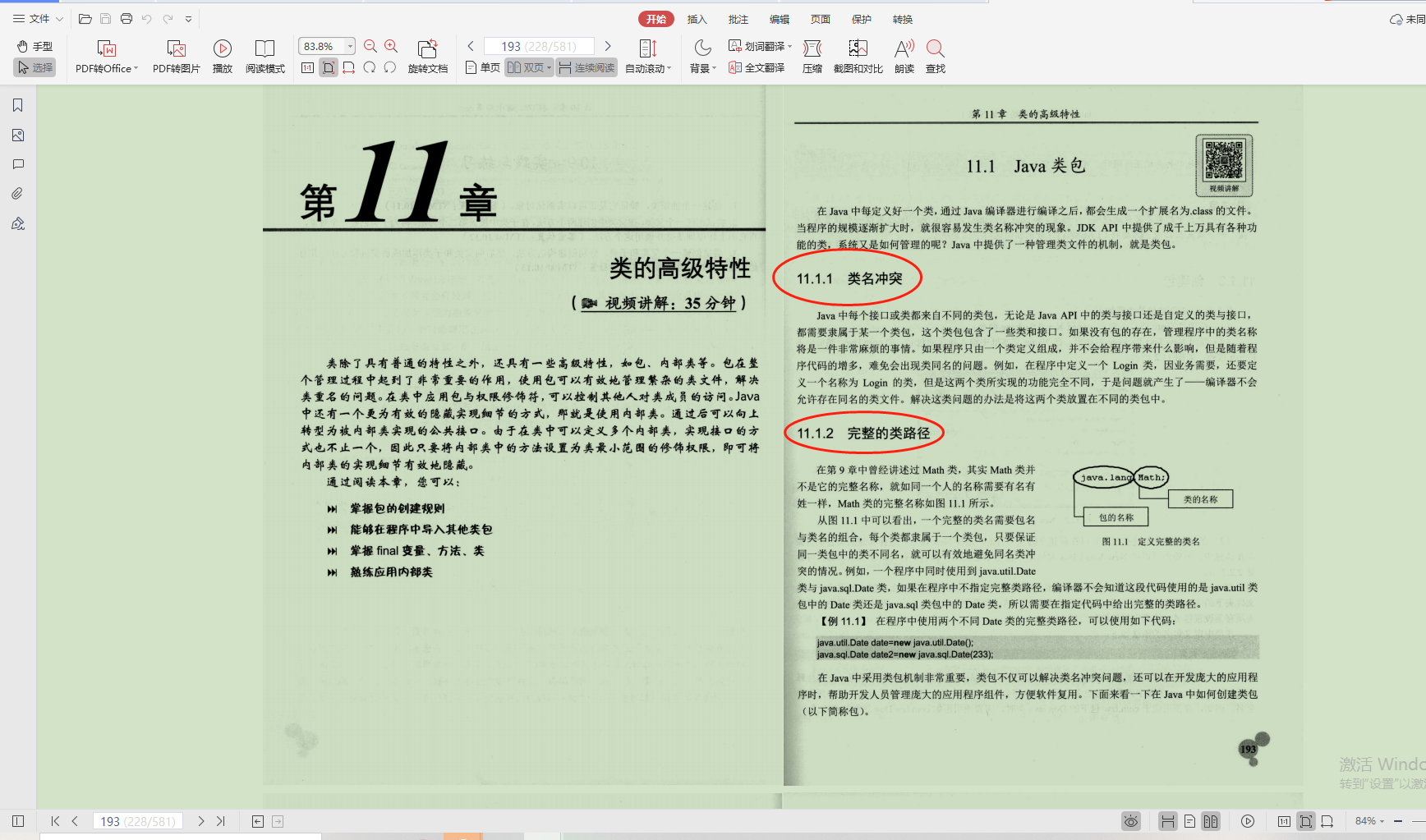Toggle 连续阅读 continuous reading
This screenshot has width=1426, height=840.
click(x=586, y=67)
